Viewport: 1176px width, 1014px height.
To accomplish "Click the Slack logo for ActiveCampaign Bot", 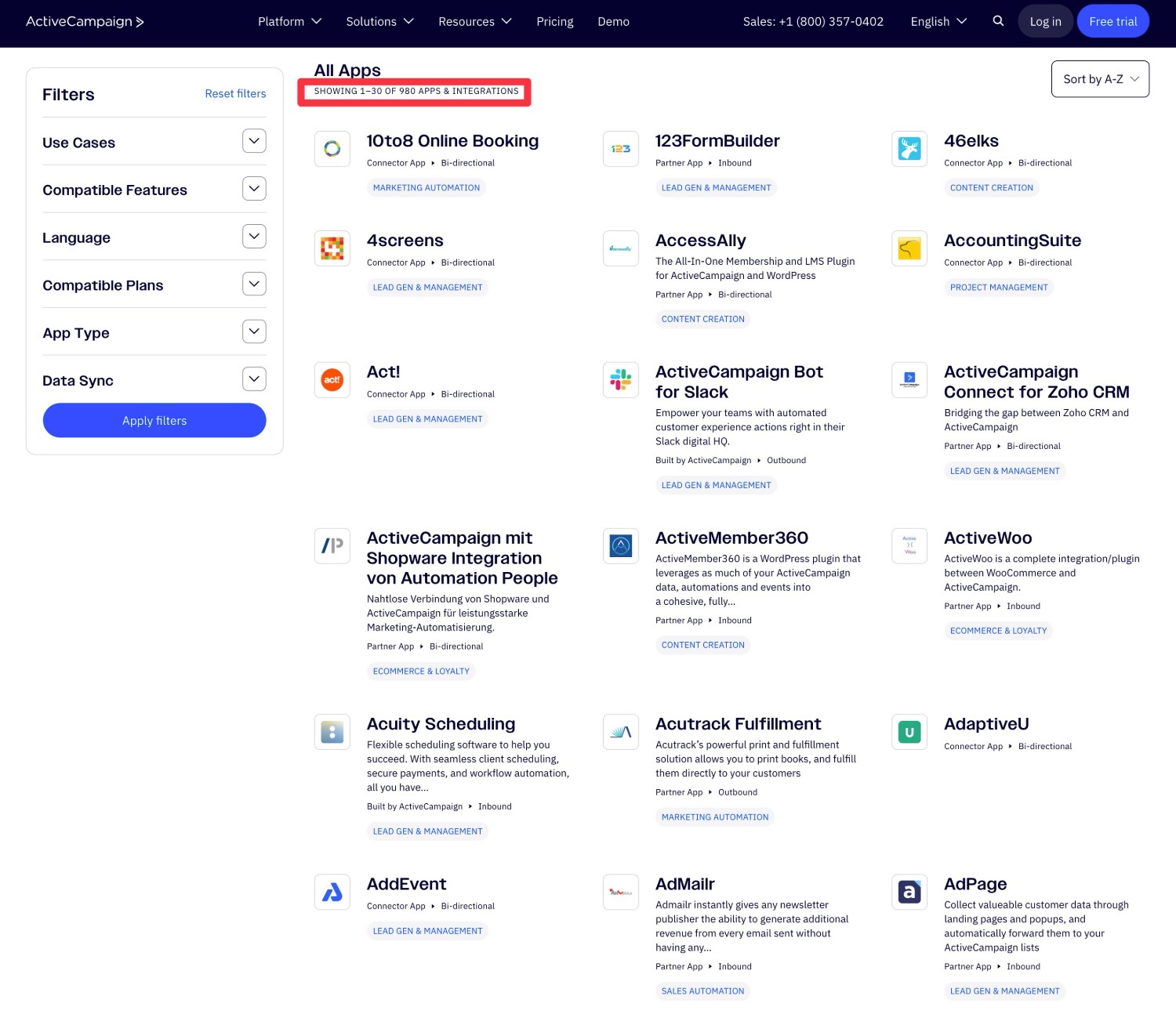I will click(x=621, y=380).
